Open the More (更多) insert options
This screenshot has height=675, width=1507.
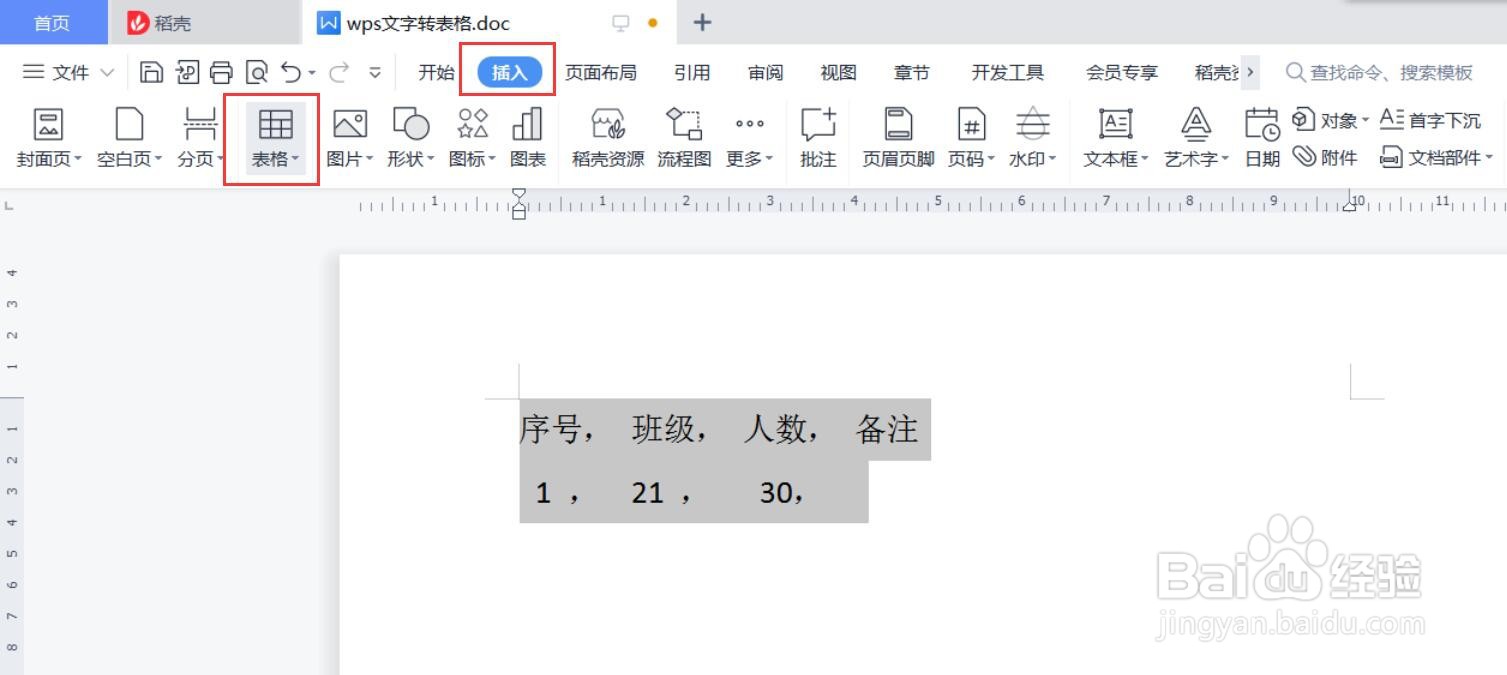[x=749, y=137]
